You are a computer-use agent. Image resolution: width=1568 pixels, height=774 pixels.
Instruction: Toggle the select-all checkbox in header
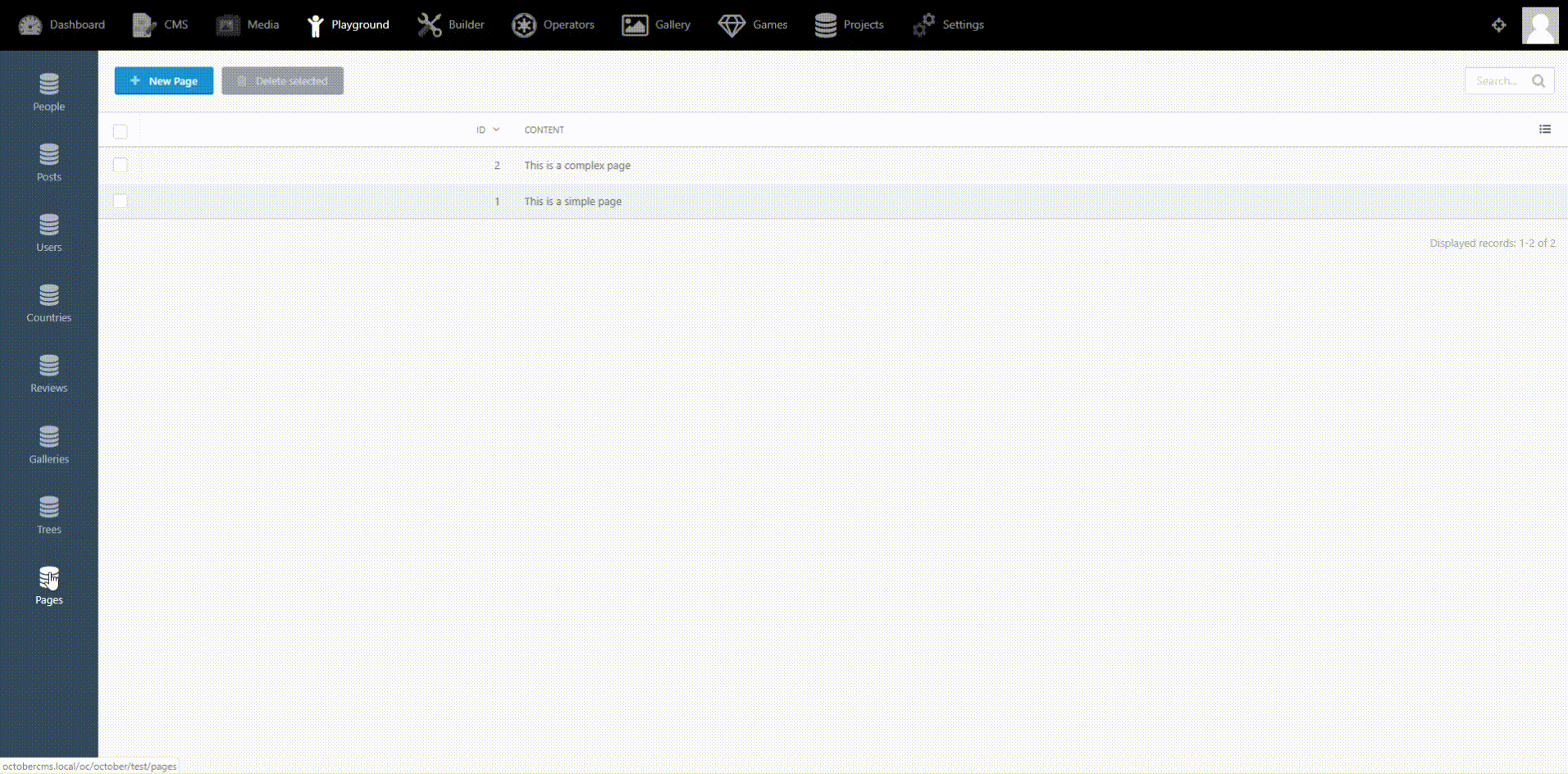tap(121, 131)
